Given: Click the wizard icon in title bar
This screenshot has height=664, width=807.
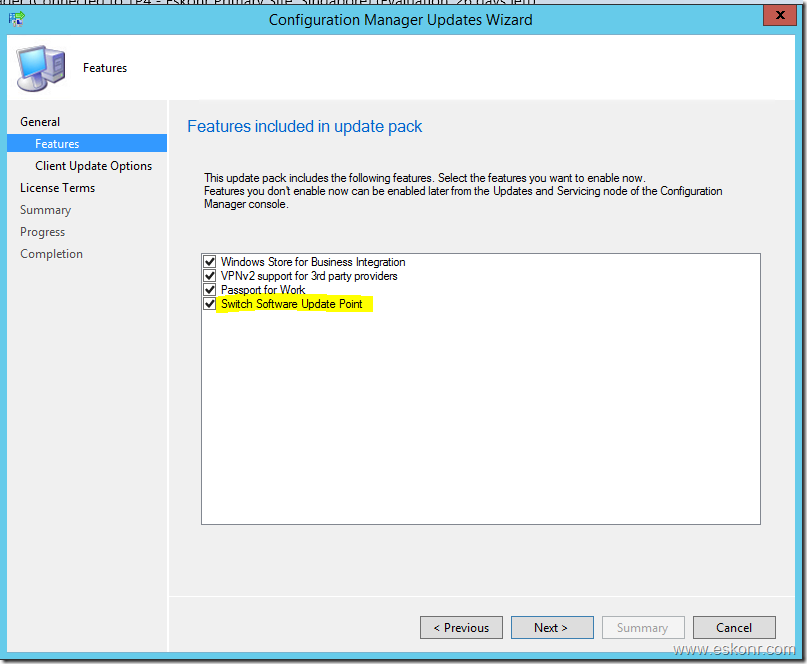Looking at the screenshot, I should (16, 19).
